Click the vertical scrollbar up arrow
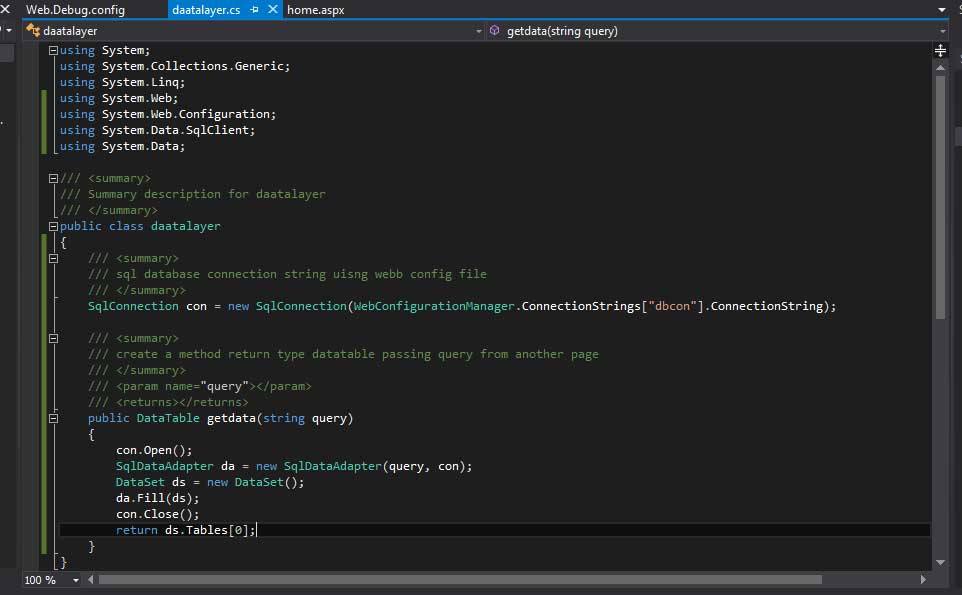This screenshot has height=595, width=962. coord(940,66)
